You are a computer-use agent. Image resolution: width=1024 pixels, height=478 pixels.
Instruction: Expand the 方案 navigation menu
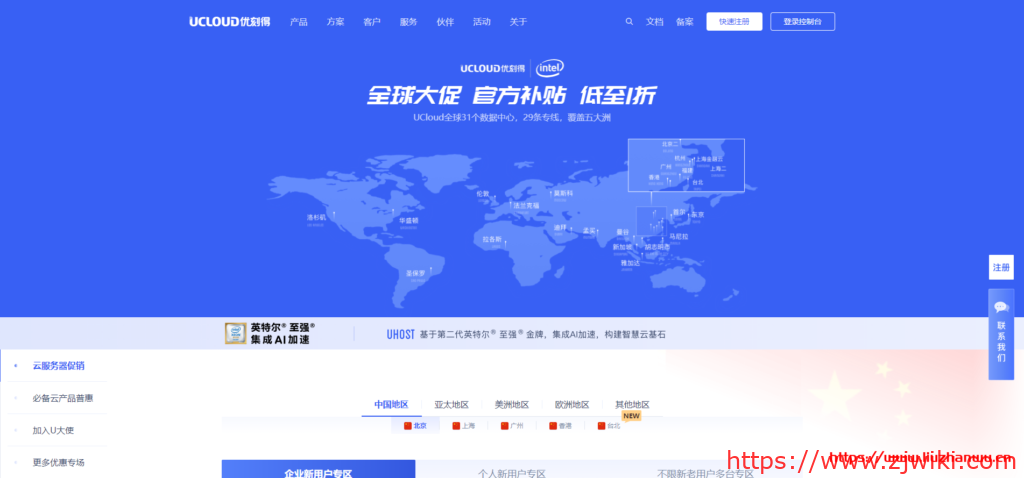click(335, 21)
